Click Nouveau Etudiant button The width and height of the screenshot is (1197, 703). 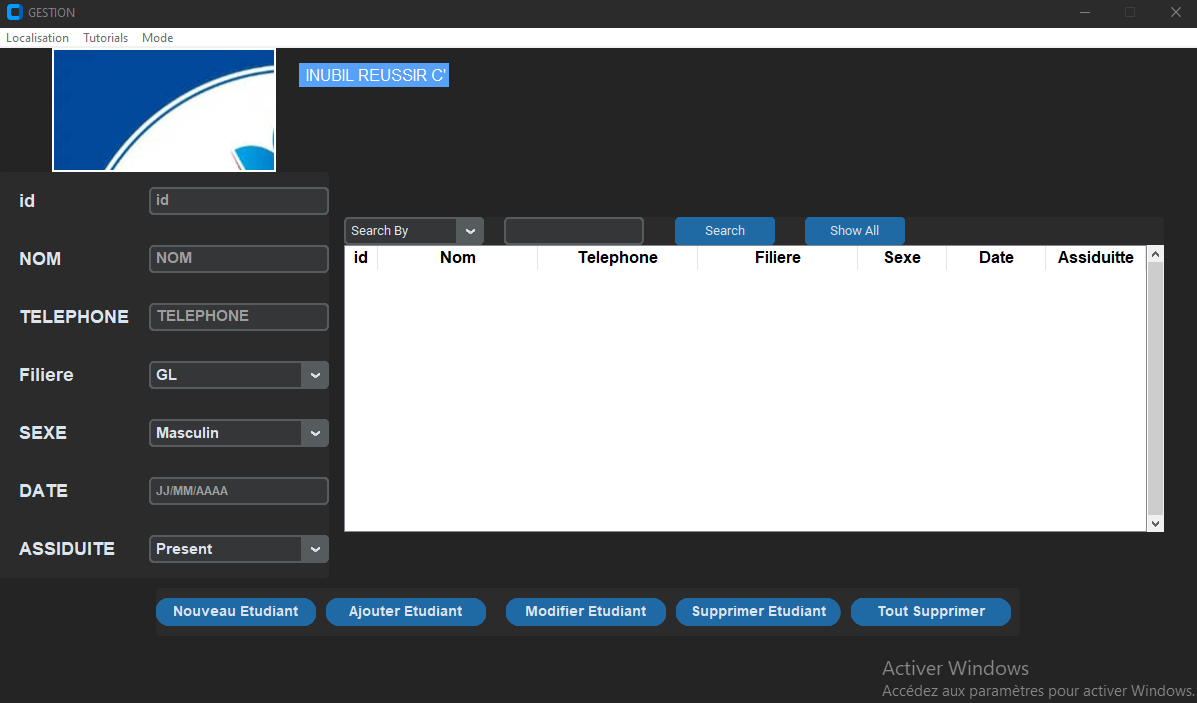[235, 612]
